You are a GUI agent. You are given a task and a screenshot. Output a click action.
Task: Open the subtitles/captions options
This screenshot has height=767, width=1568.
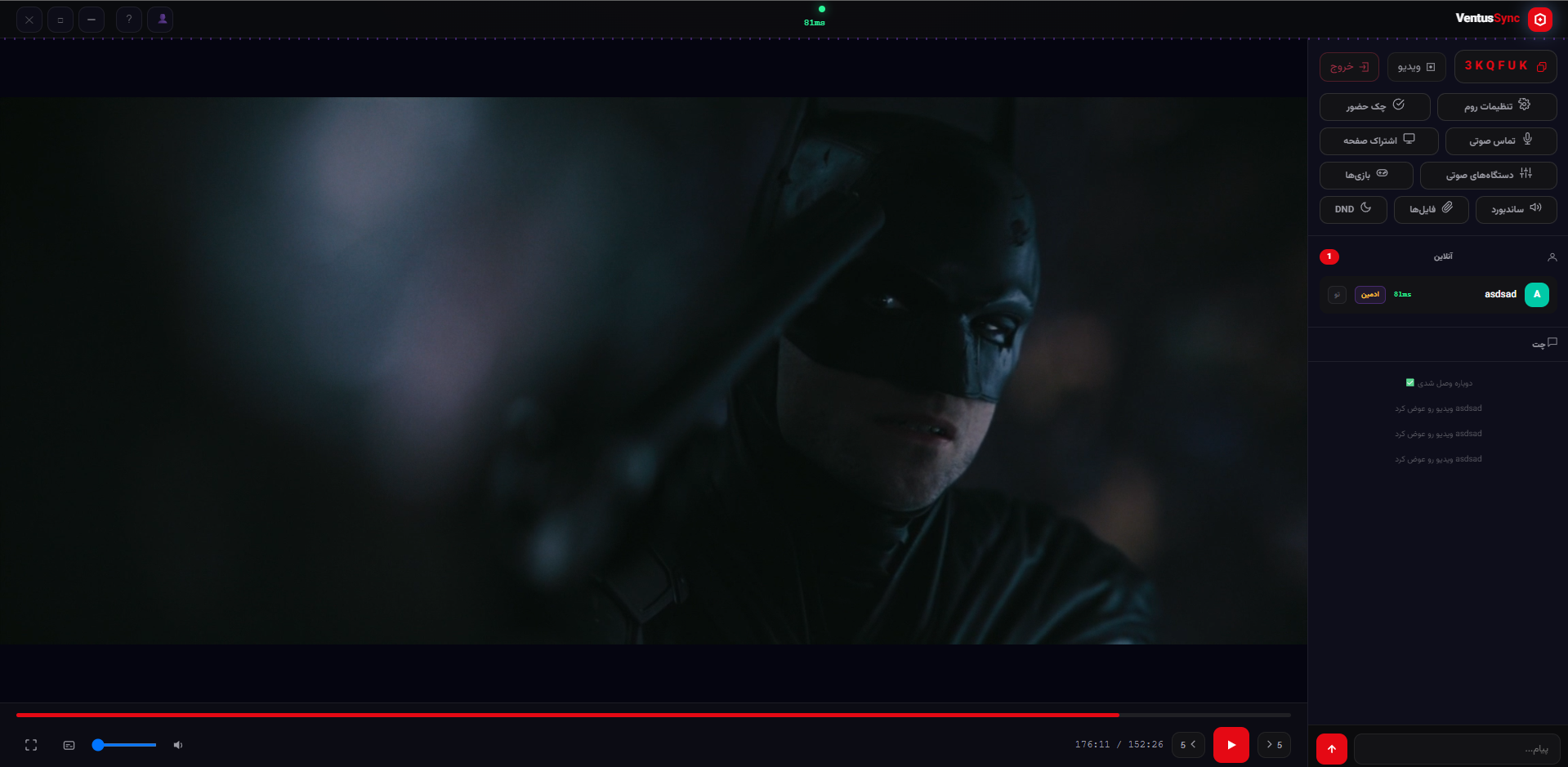[x=69, y=745]
